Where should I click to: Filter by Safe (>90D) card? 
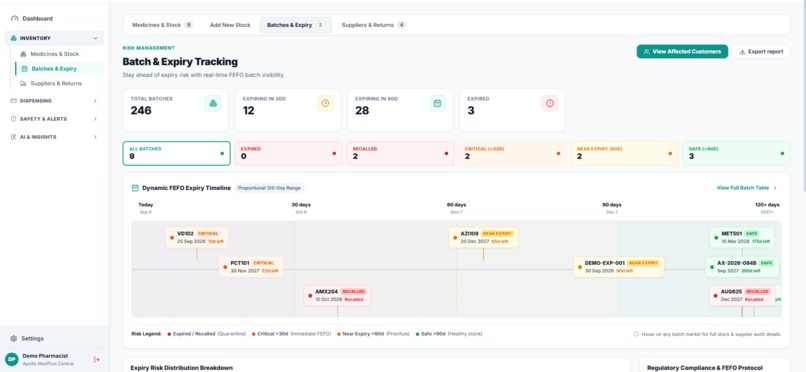(737, 153)
